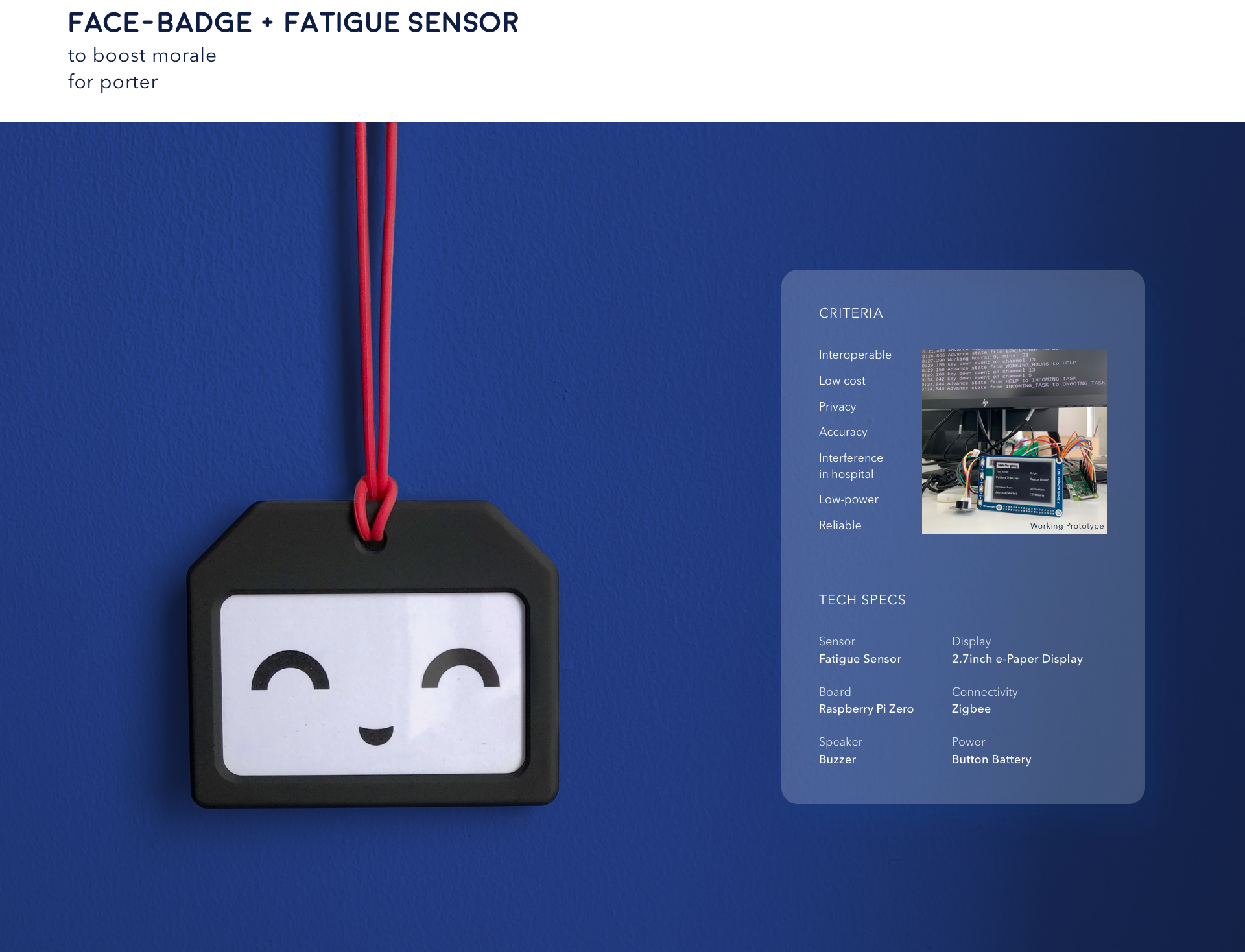Click the CRITERIA heading
Screen dimensions: 1245x952
coord(850,313)
